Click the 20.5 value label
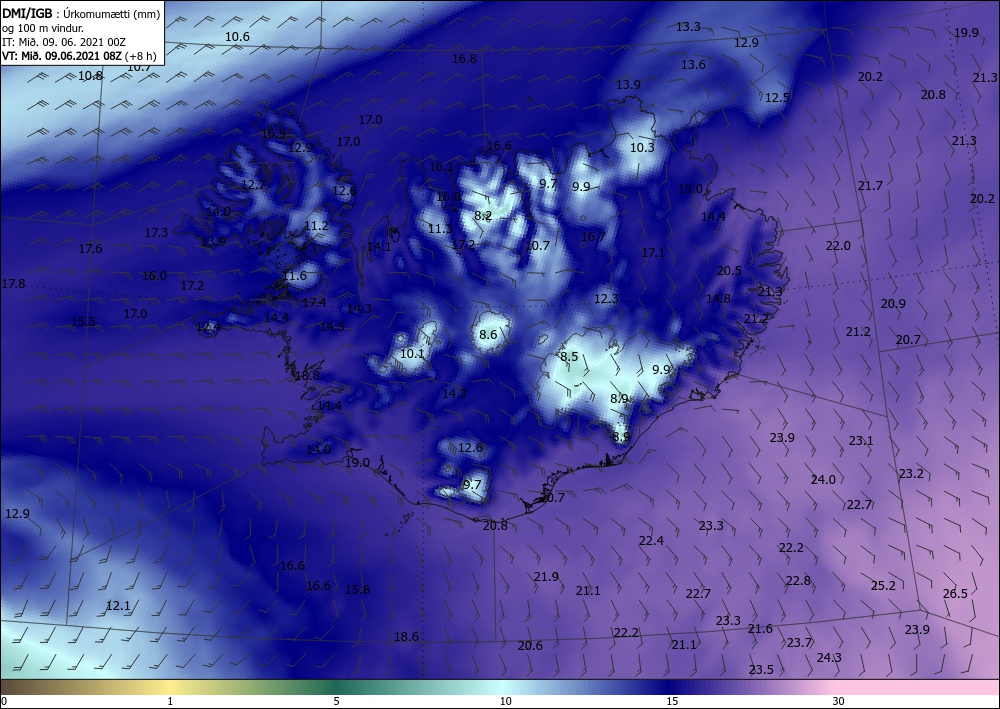The height and width of the screenshot is (709, 1000). (x=729, y=270)
